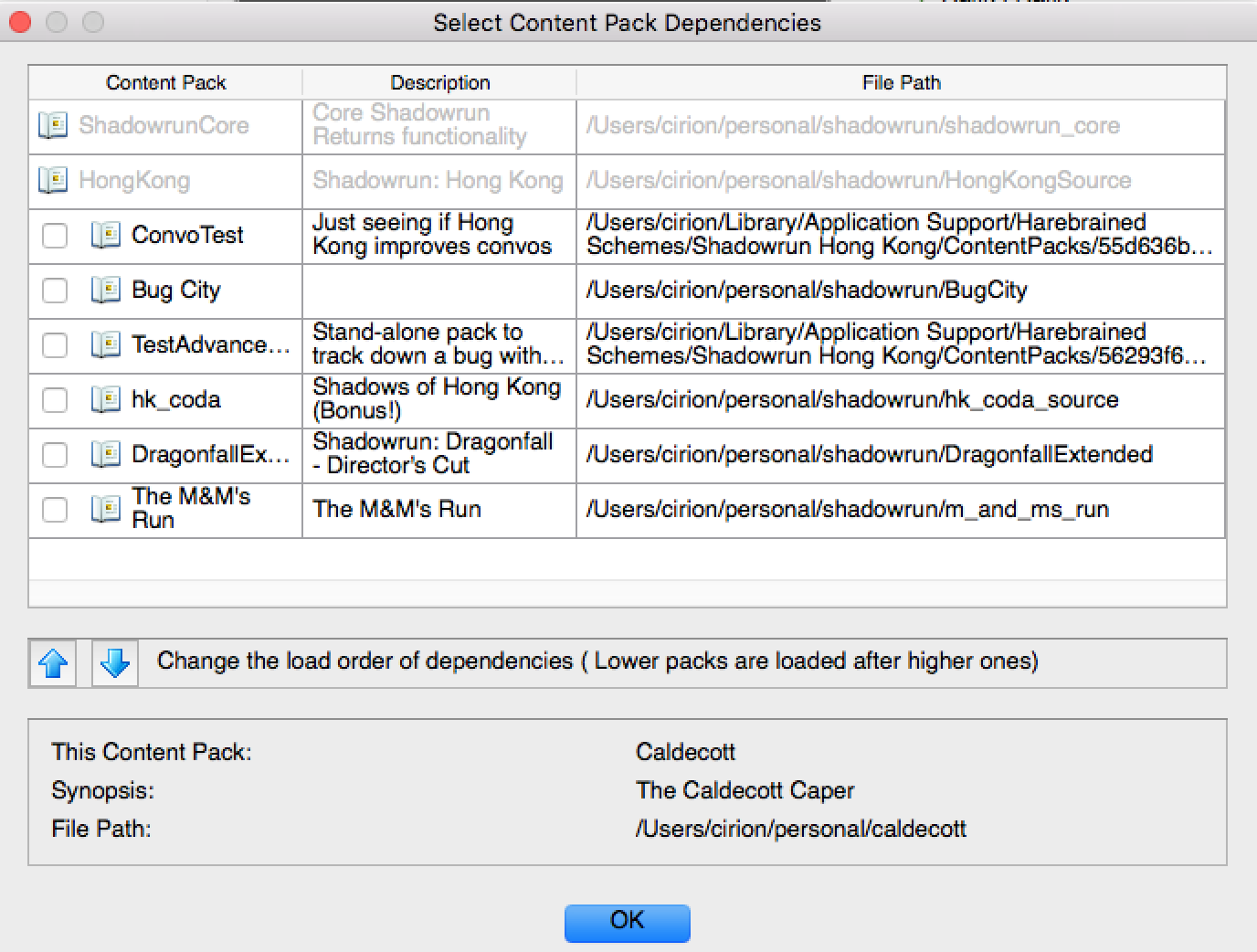Image resolution: width=1257 pixels, height=952 pixels.
Task: Click the 'Synopsis:' label
Action: [x=102, y=790]
